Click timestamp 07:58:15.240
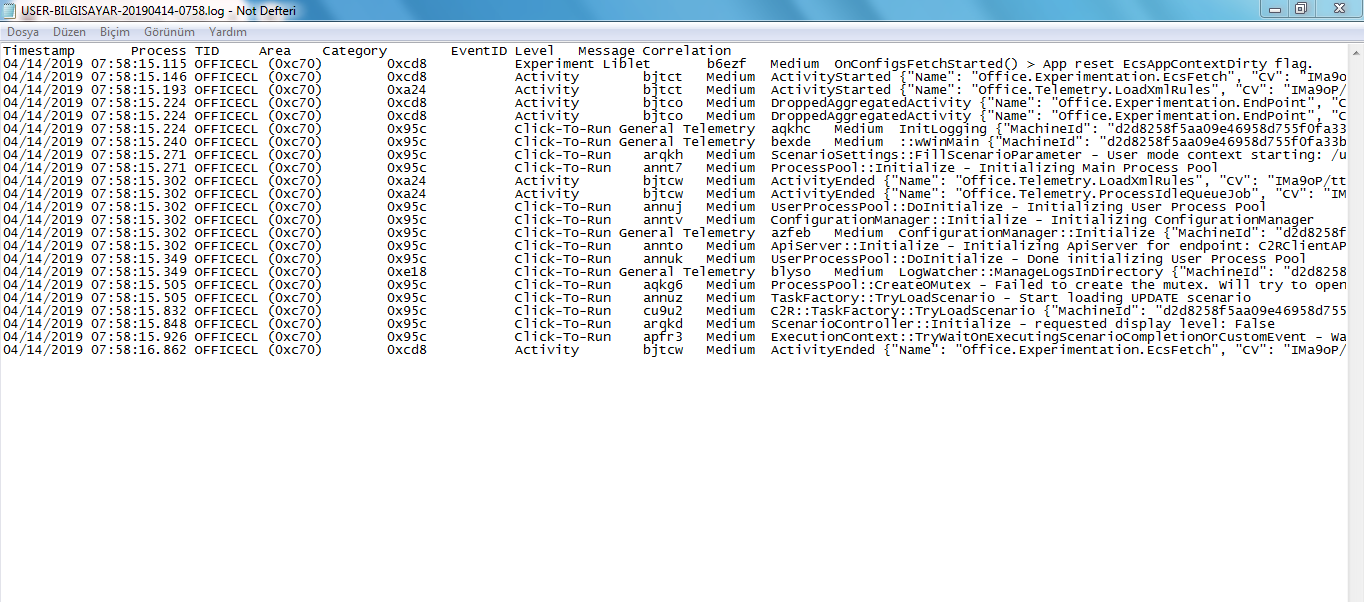1364x602 pixels. (139, 142)
